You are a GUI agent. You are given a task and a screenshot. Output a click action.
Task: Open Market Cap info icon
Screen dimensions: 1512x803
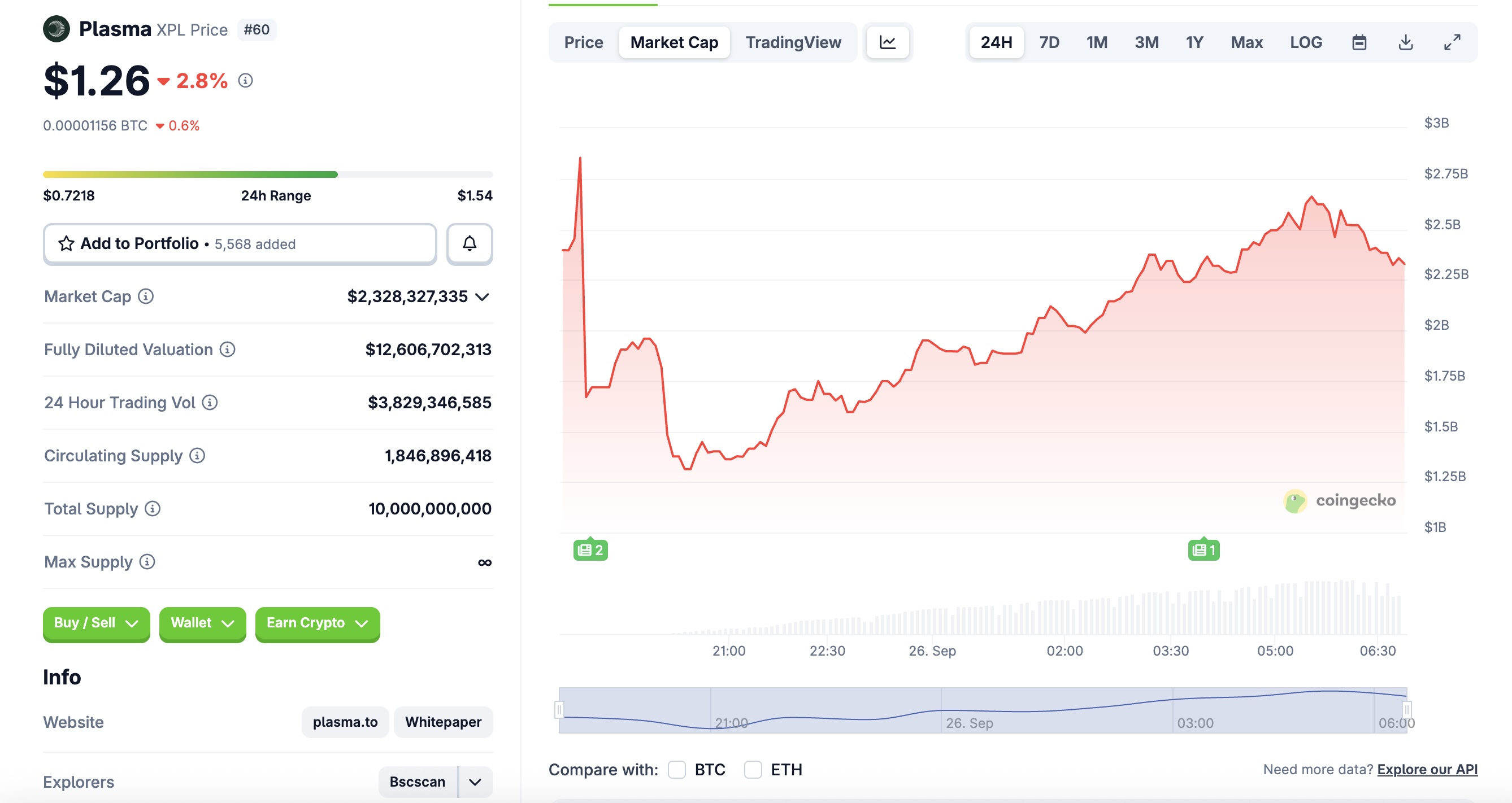click(146, 296)
